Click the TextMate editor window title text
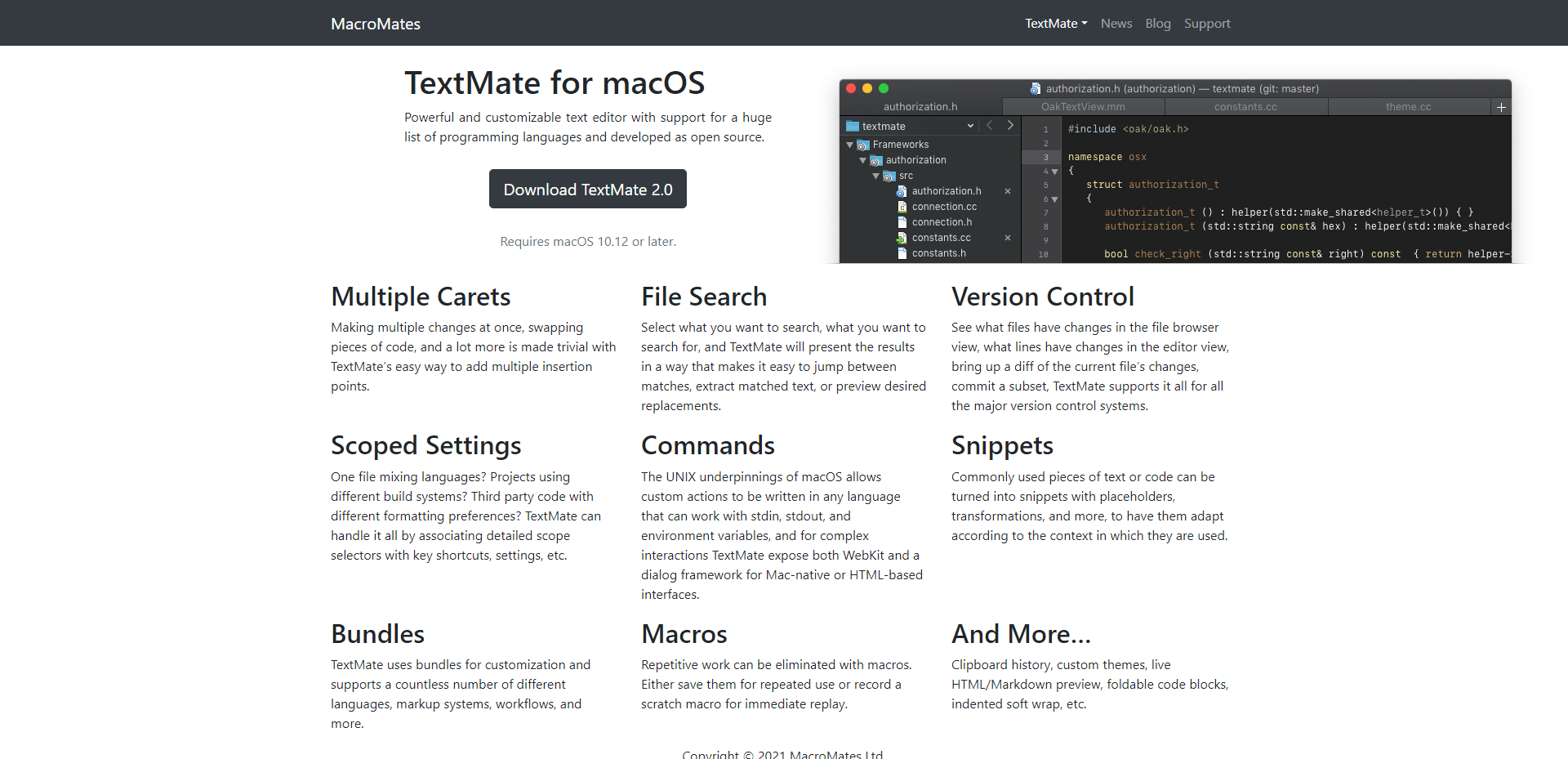This screenshot has width=1568, height=759. tap(1183, 88)
